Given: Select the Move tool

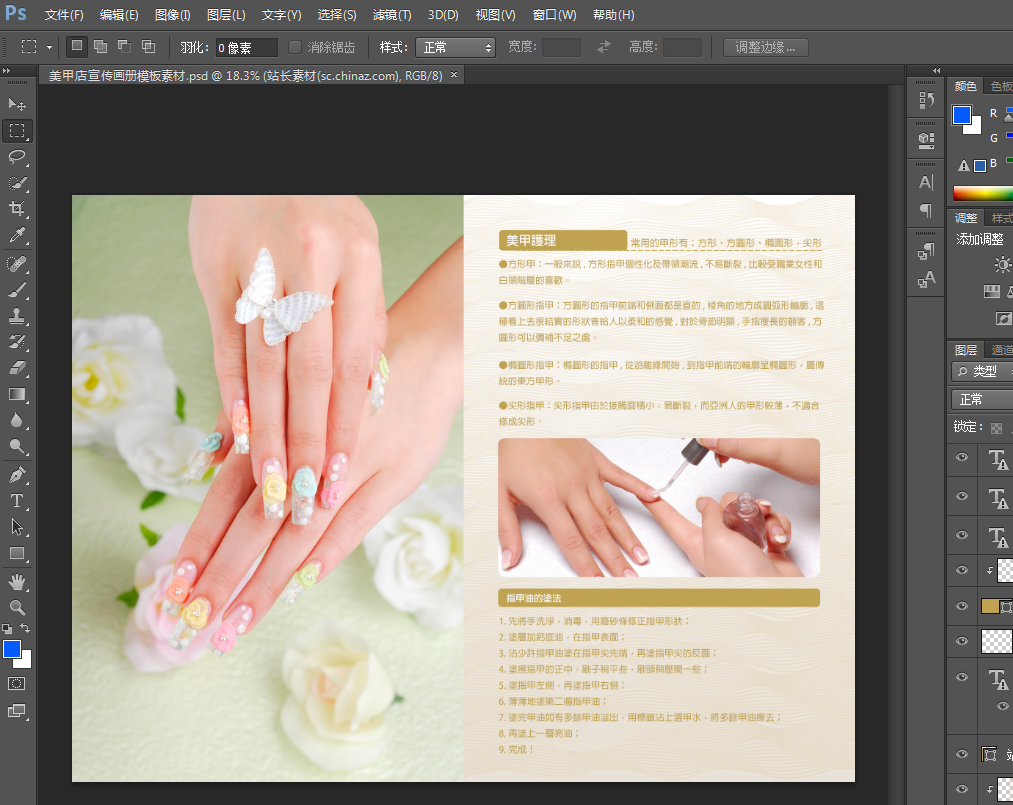Looking at the screenshot, I should (18, 104).
